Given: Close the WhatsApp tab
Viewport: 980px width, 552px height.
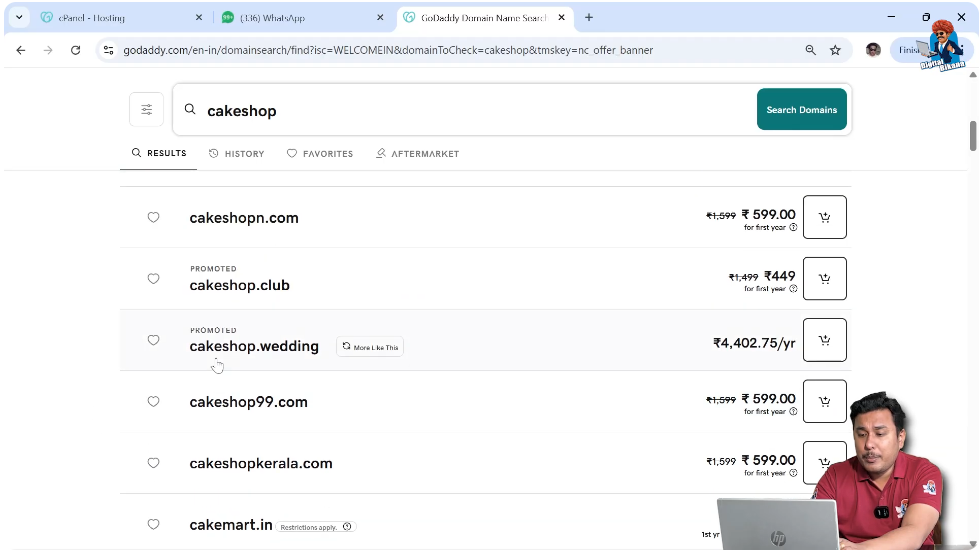Looking at the screenshot, I should click(x=380, y=18).
